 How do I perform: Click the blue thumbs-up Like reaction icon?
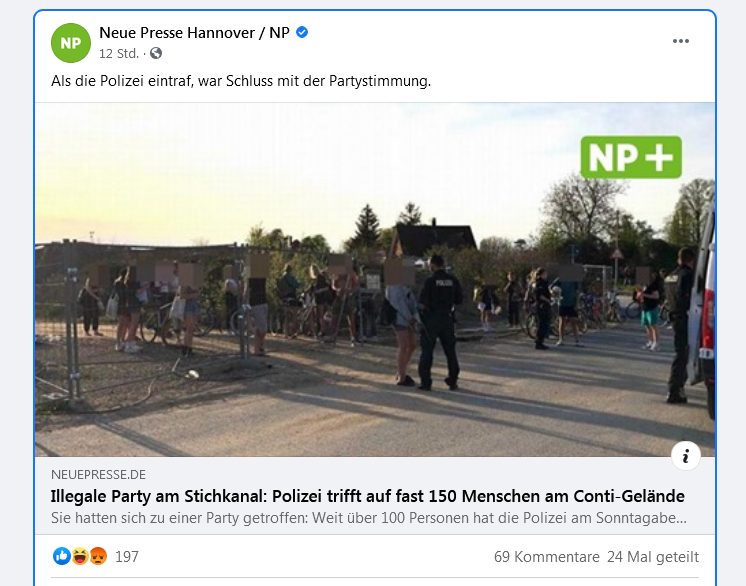(x=62, y=556)
